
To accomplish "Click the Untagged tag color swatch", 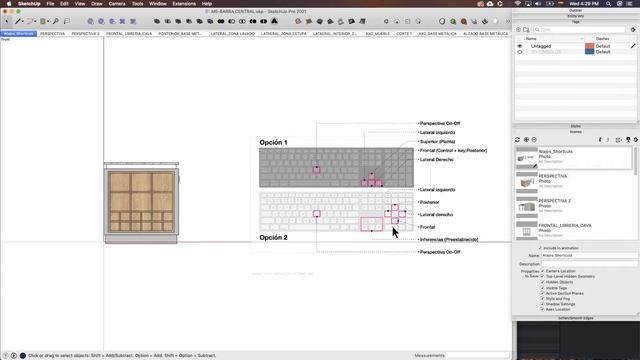I will (589, 46).
